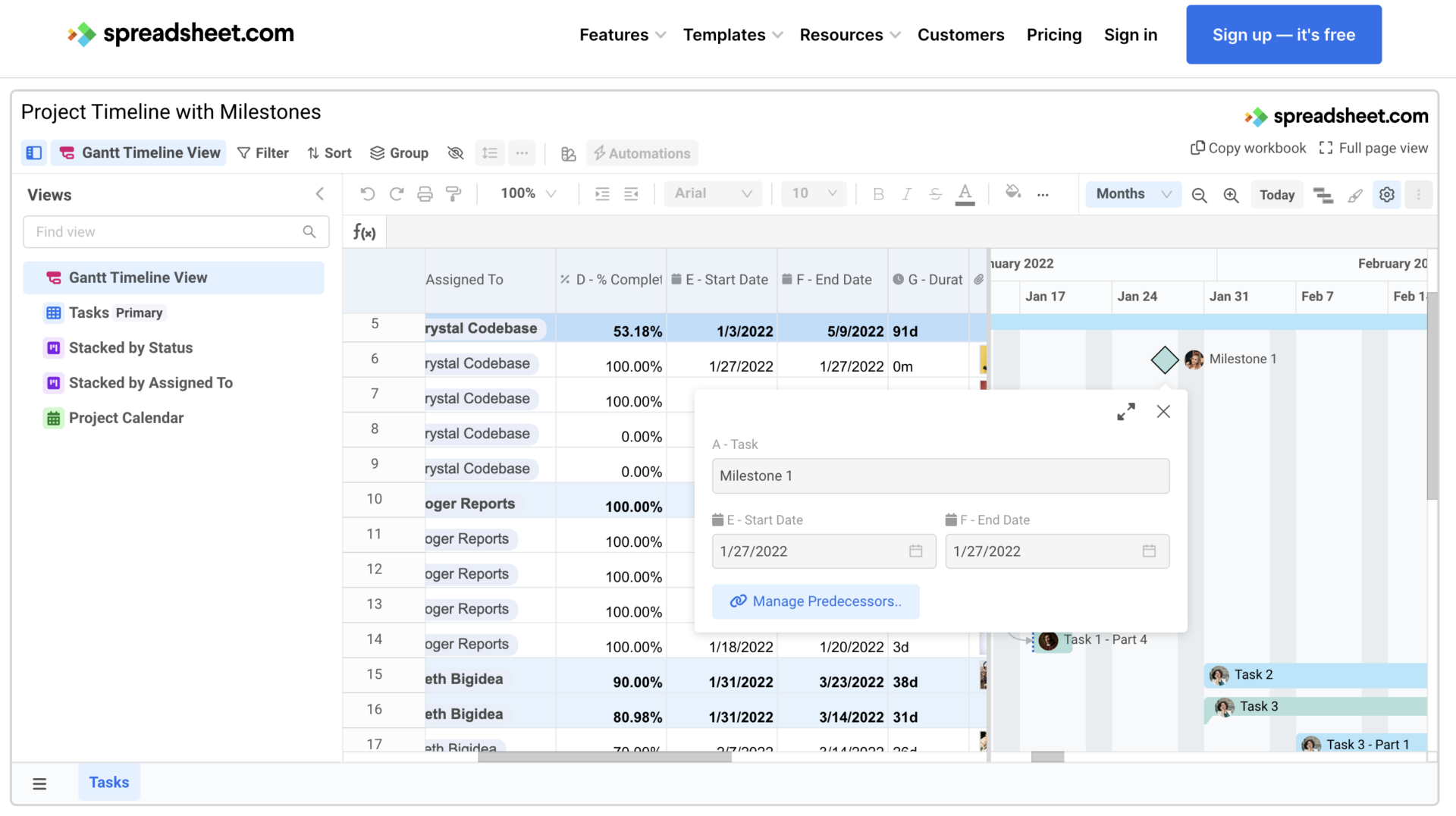1456x816 pixels.
Task: Open the Months timescale dropdown
Action: coord(1132,193)
